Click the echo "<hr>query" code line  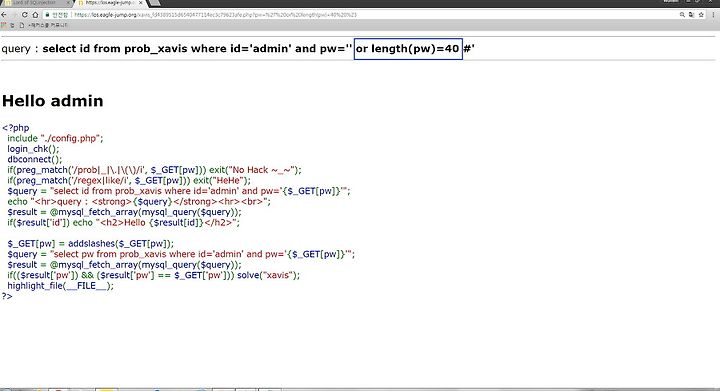click(x=139, y=201)
